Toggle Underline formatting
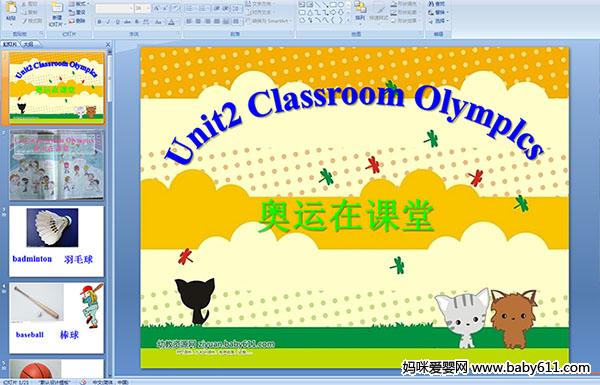The image size is (600, 385). click(117, 22)
